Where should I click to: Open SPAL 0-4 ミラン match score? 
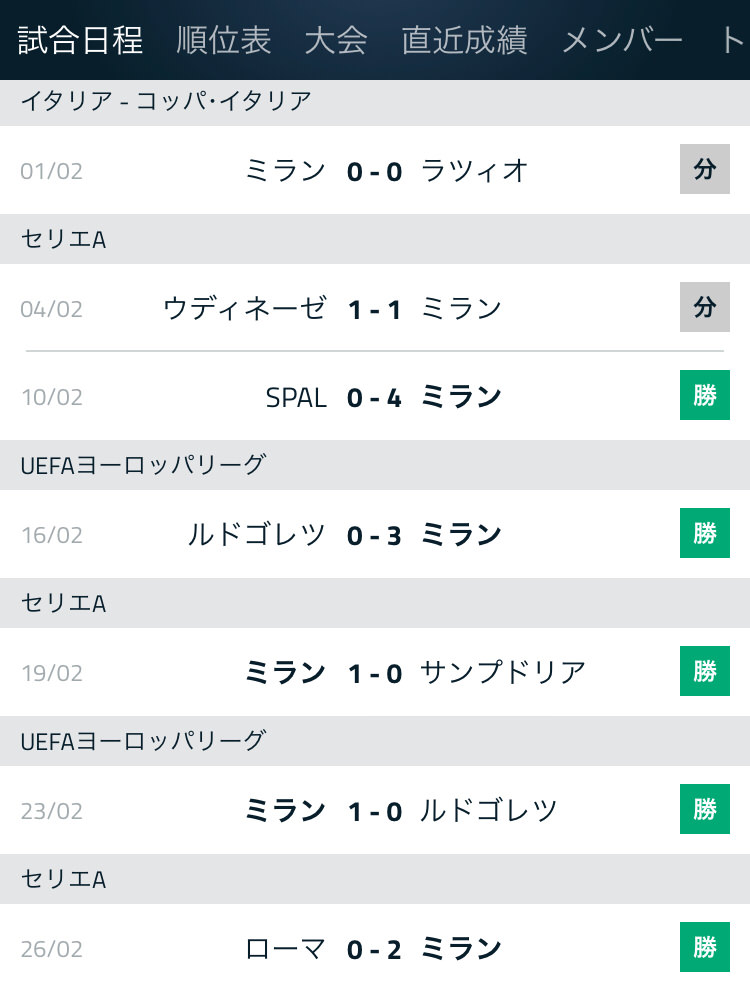tap(375, 398)
